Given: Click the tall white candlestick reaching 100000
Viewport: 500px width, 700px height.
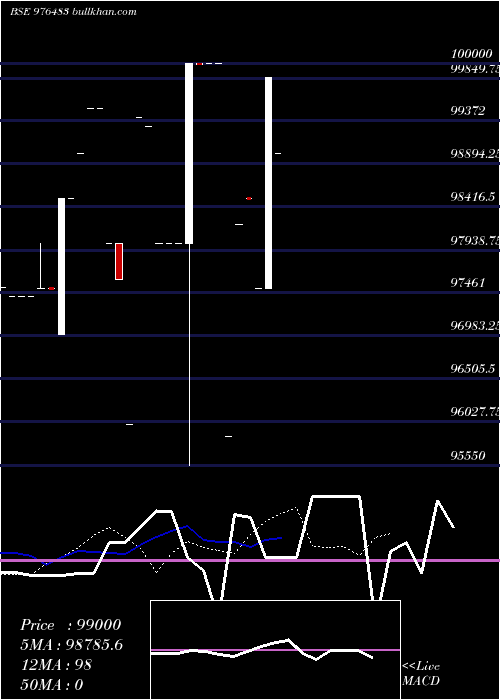Looking at the screenshot, I should point(189,154).
